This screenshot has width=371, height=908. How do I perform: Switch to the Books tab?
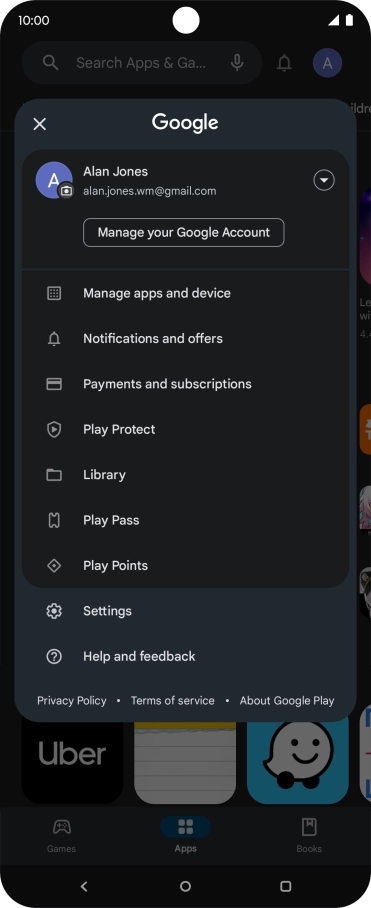click(x=309, y=836)
